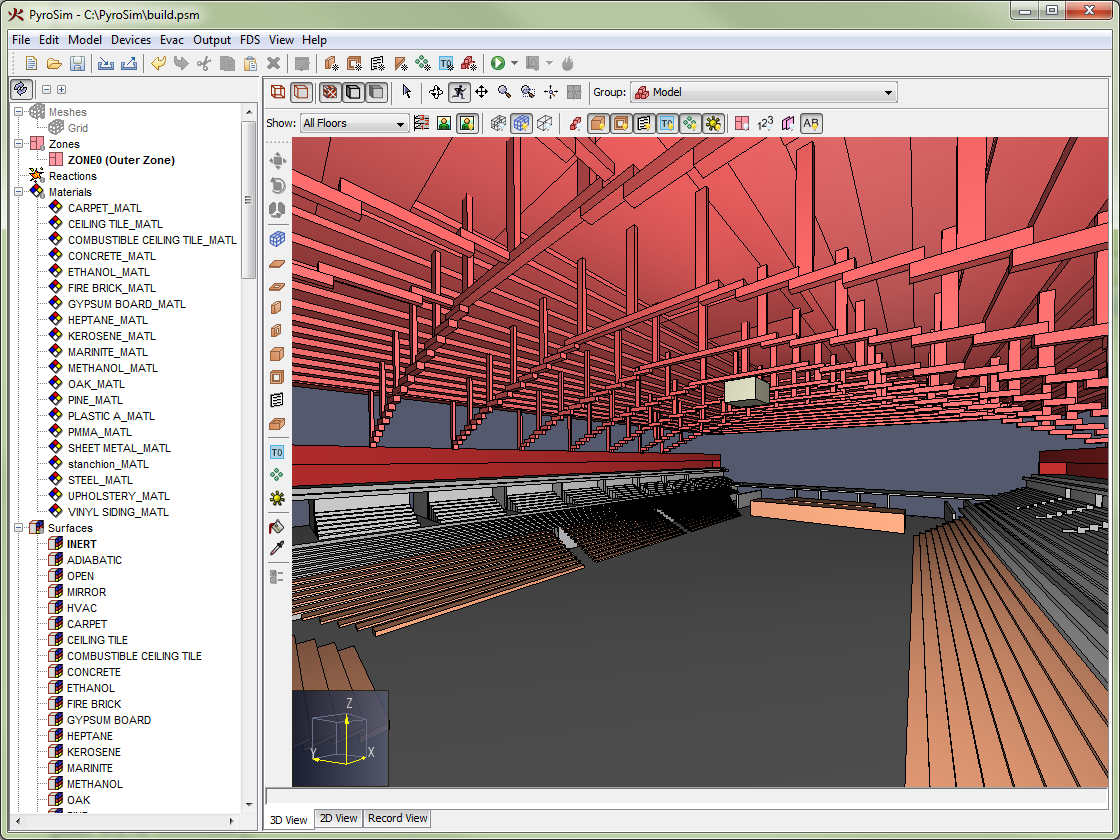Switch to the 2D View tab
The height and width of the screenshot is (840, 1120).
coord(339,819)
